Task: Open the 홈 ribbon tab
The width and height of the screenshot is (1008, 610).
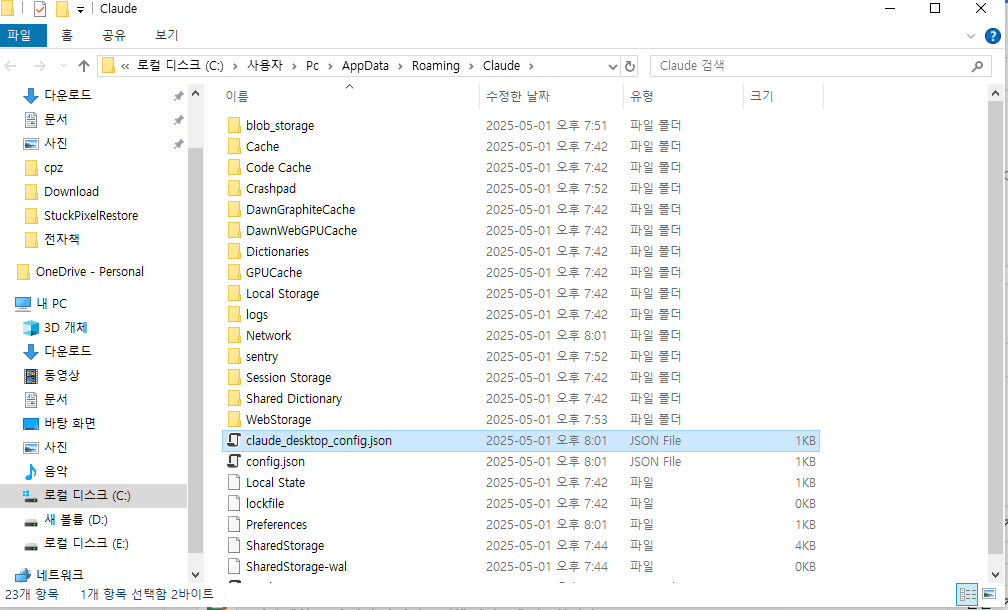Action: point(67,35)
